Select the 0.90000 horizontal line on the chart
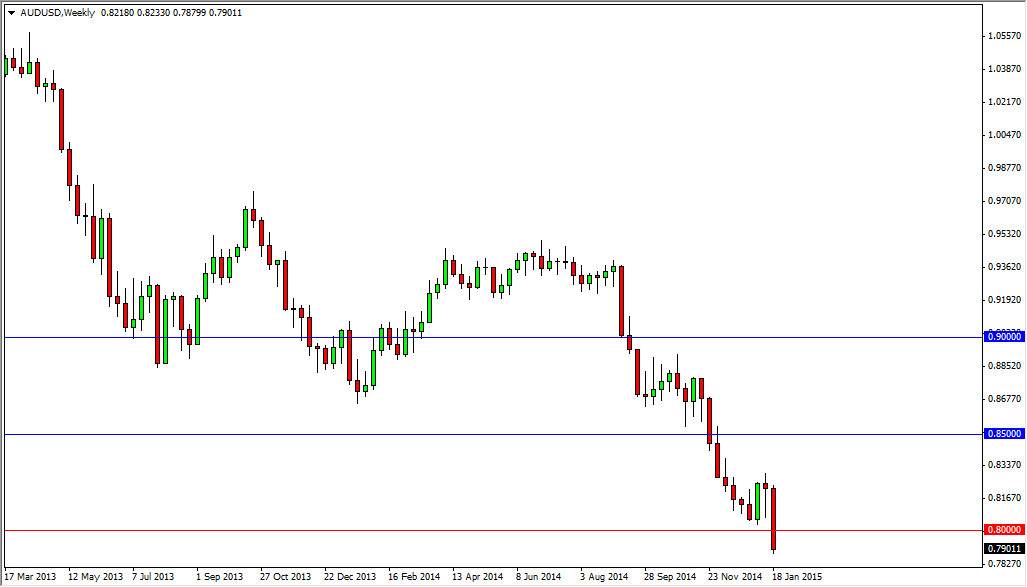This screenshot has width=1027, height=587. [x=500, y=337]
